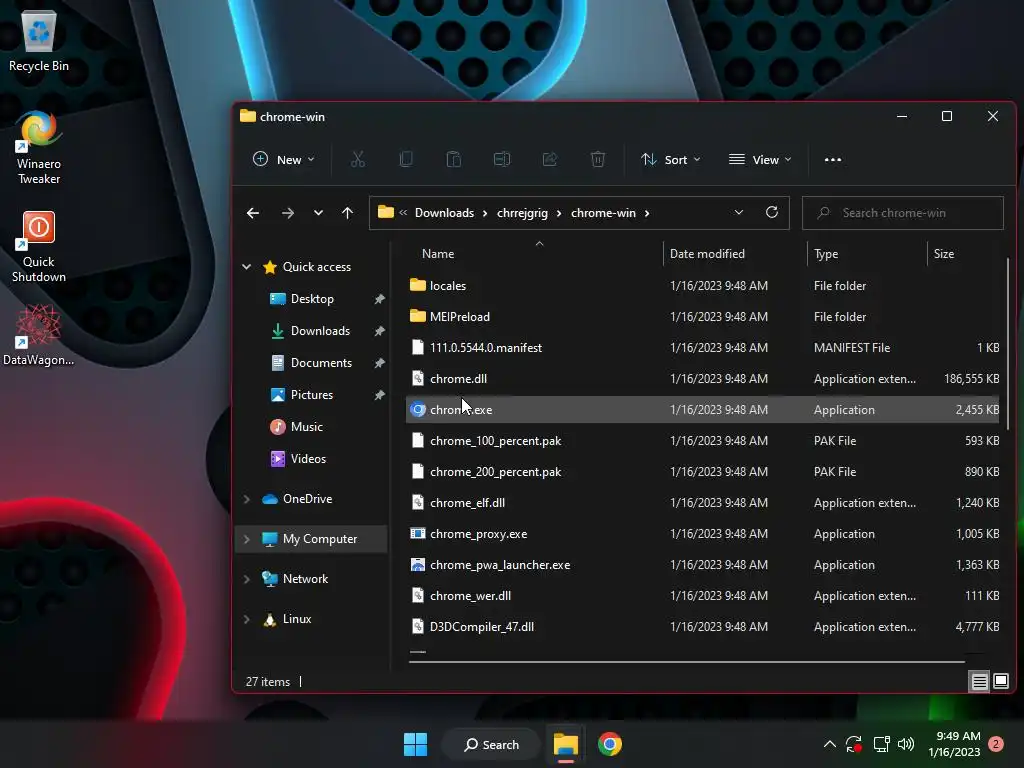This screenshot has width=1024, height=768.
Task: Unpin the Pictures quick access item
Action: [x=379, y=395]
